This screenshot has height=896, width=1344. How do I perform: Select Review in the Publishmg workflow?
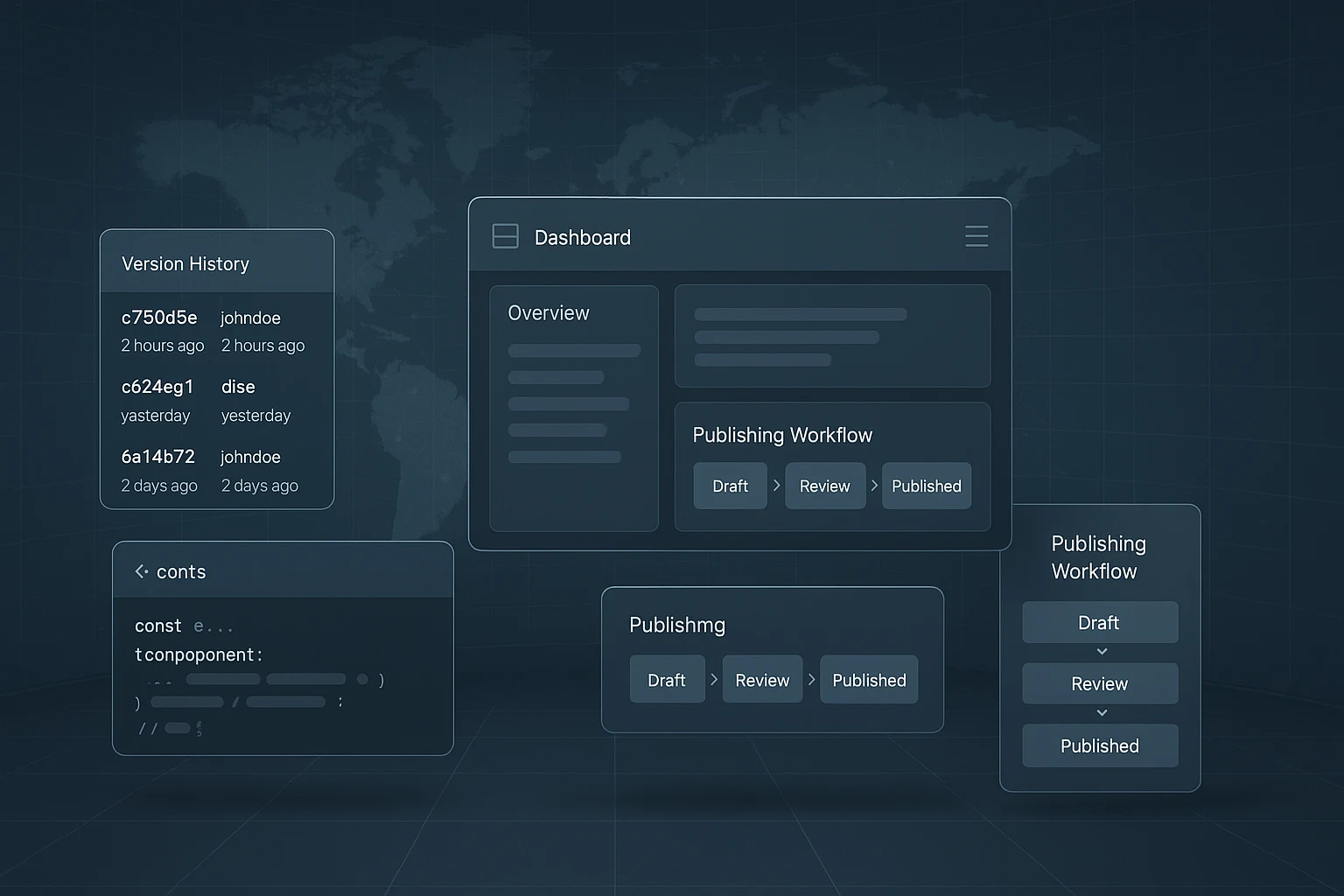pos(762,679)
